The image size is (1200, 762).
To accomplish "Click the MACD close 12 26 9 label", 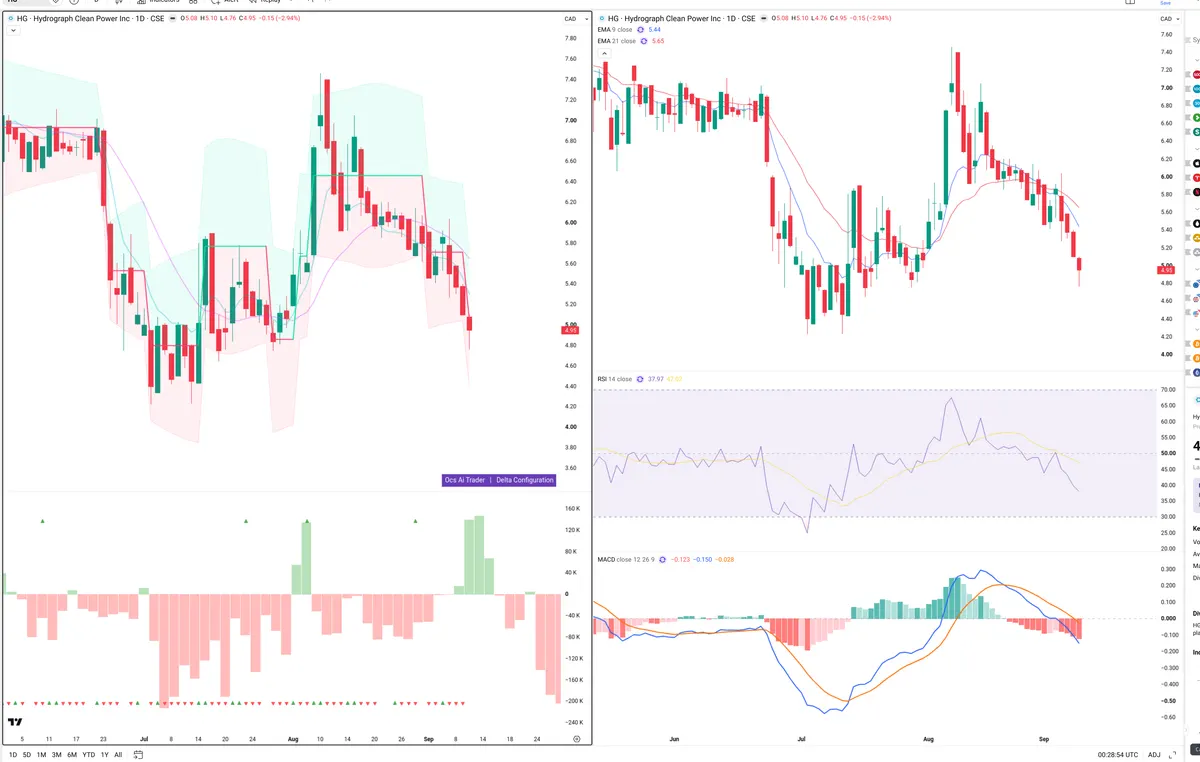I will pyautogui.click(x=624, y=559).
